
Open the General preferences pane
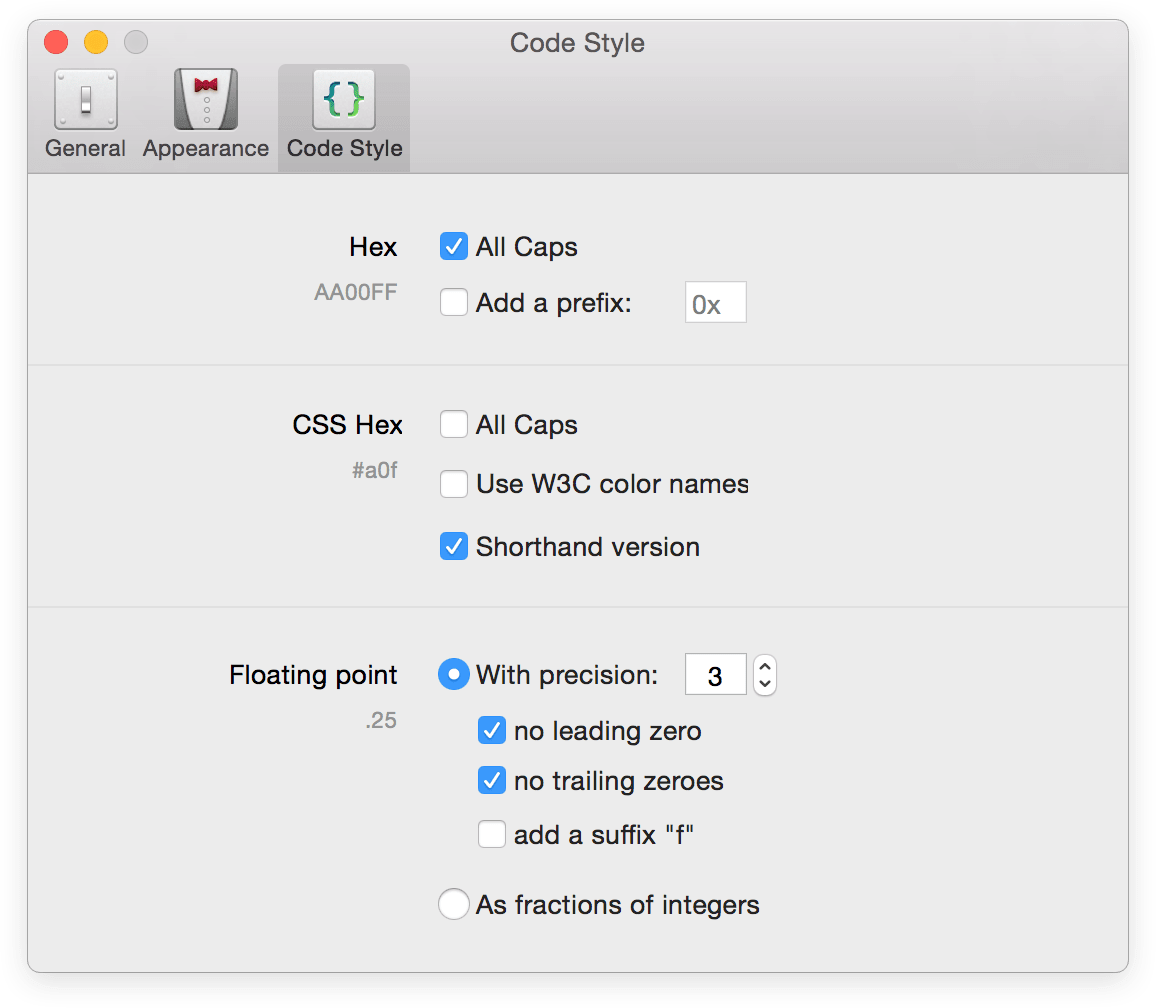click(86, 116)
